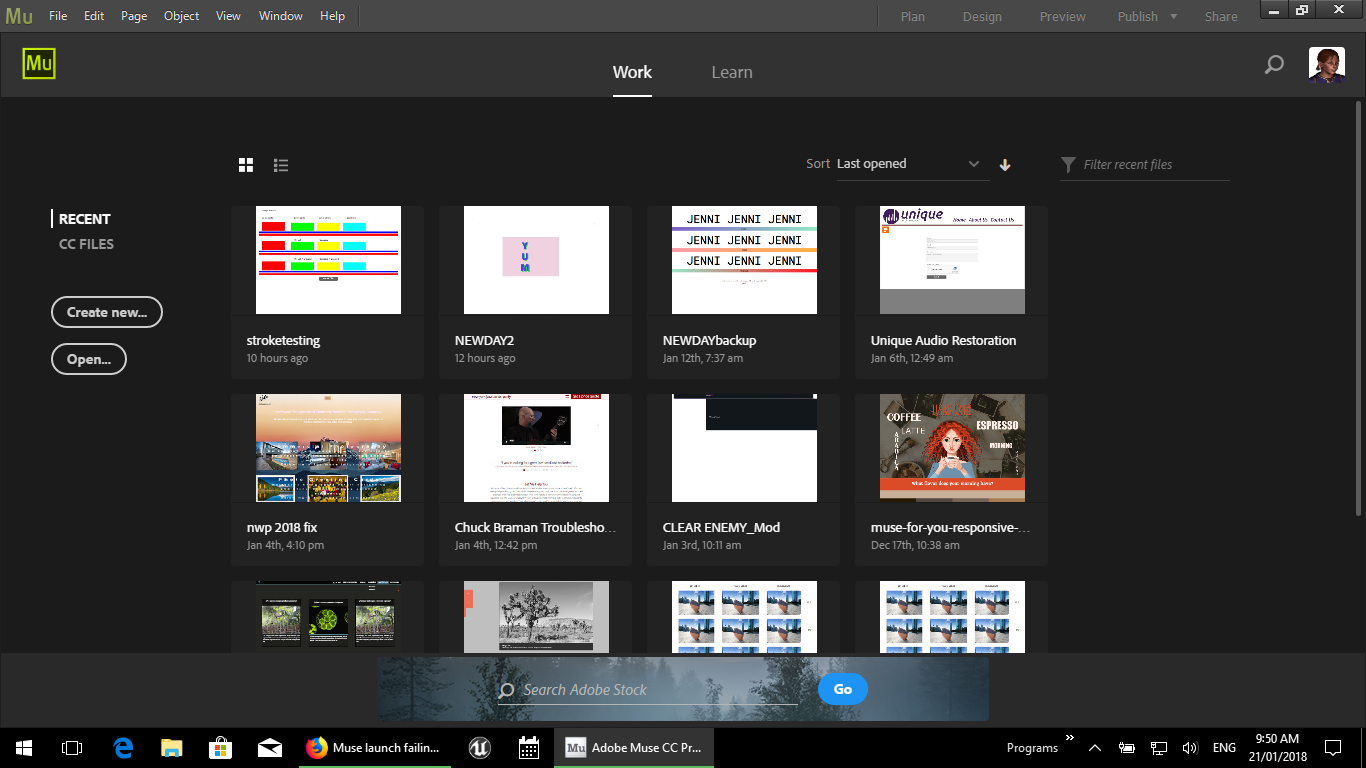Open Microsoft Store from taskbar
1366x768 pixels.
pos(220,747)
